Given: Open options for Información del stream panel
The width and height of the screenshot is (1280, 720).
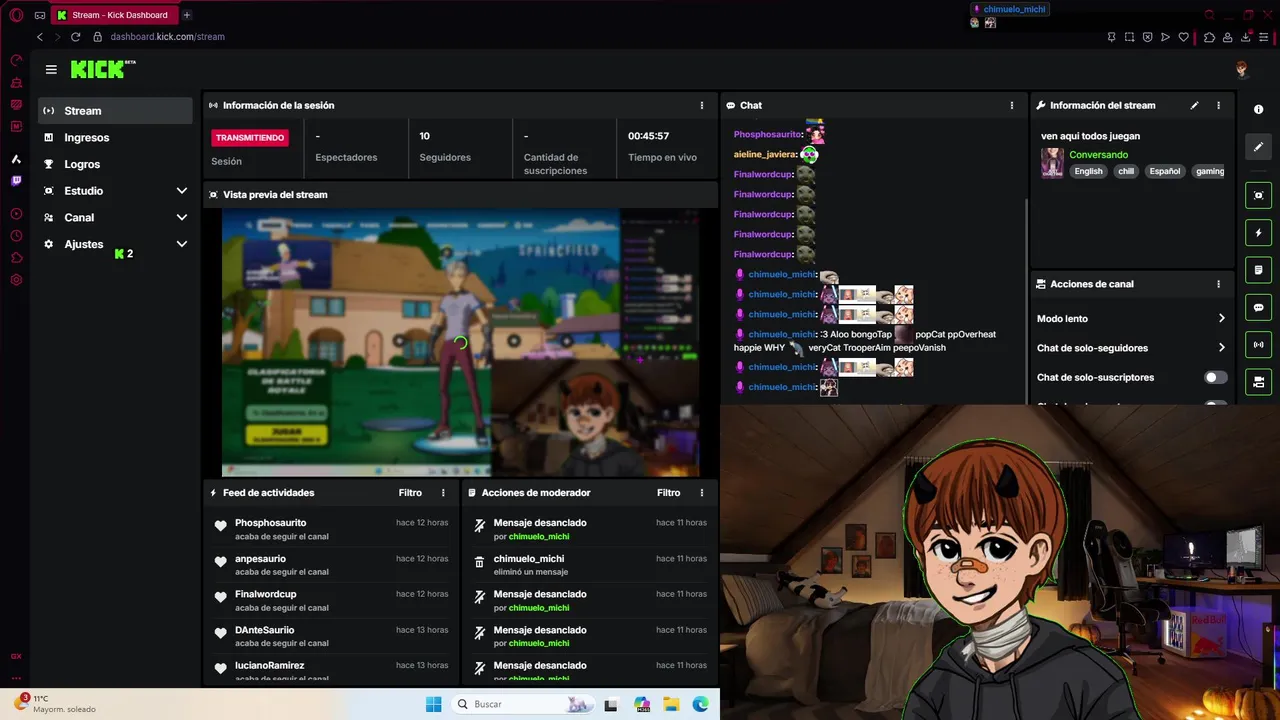Looking at the screenshot, I should coord(1218,105).
